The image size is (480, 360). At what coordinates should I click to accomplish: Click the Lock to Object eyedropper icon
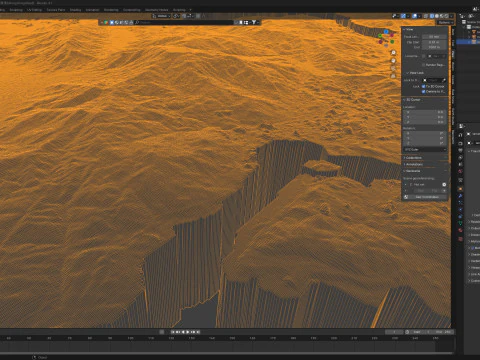click(x=444, y=80)
